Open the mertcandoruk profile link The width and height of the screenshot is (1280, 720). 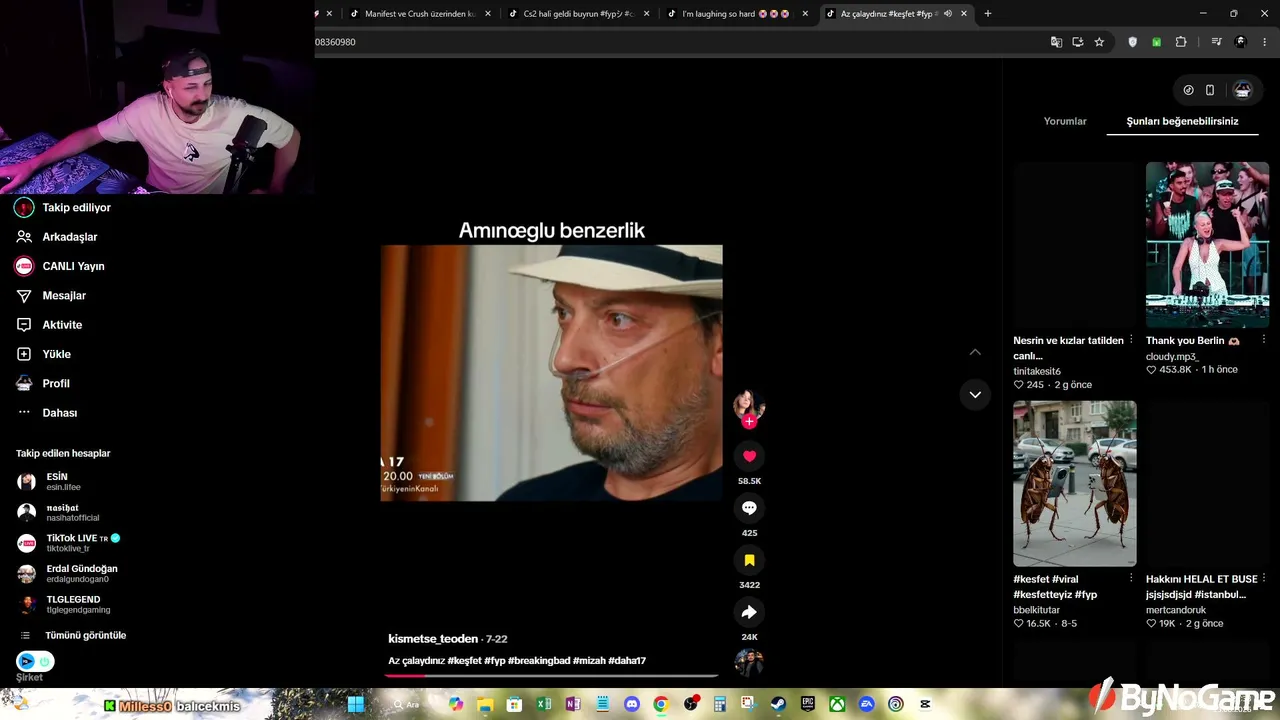1176,610
